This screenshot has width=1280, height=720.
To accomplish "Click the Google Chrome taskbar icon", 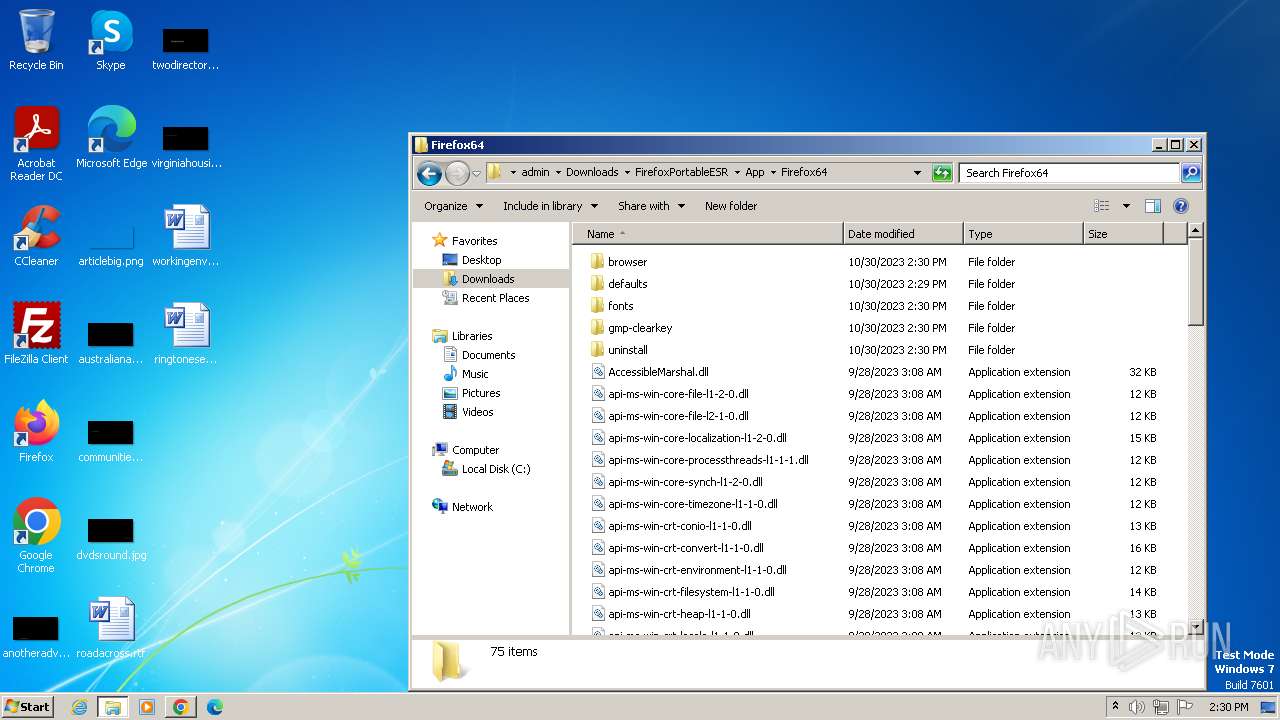I will pos(180,707).
